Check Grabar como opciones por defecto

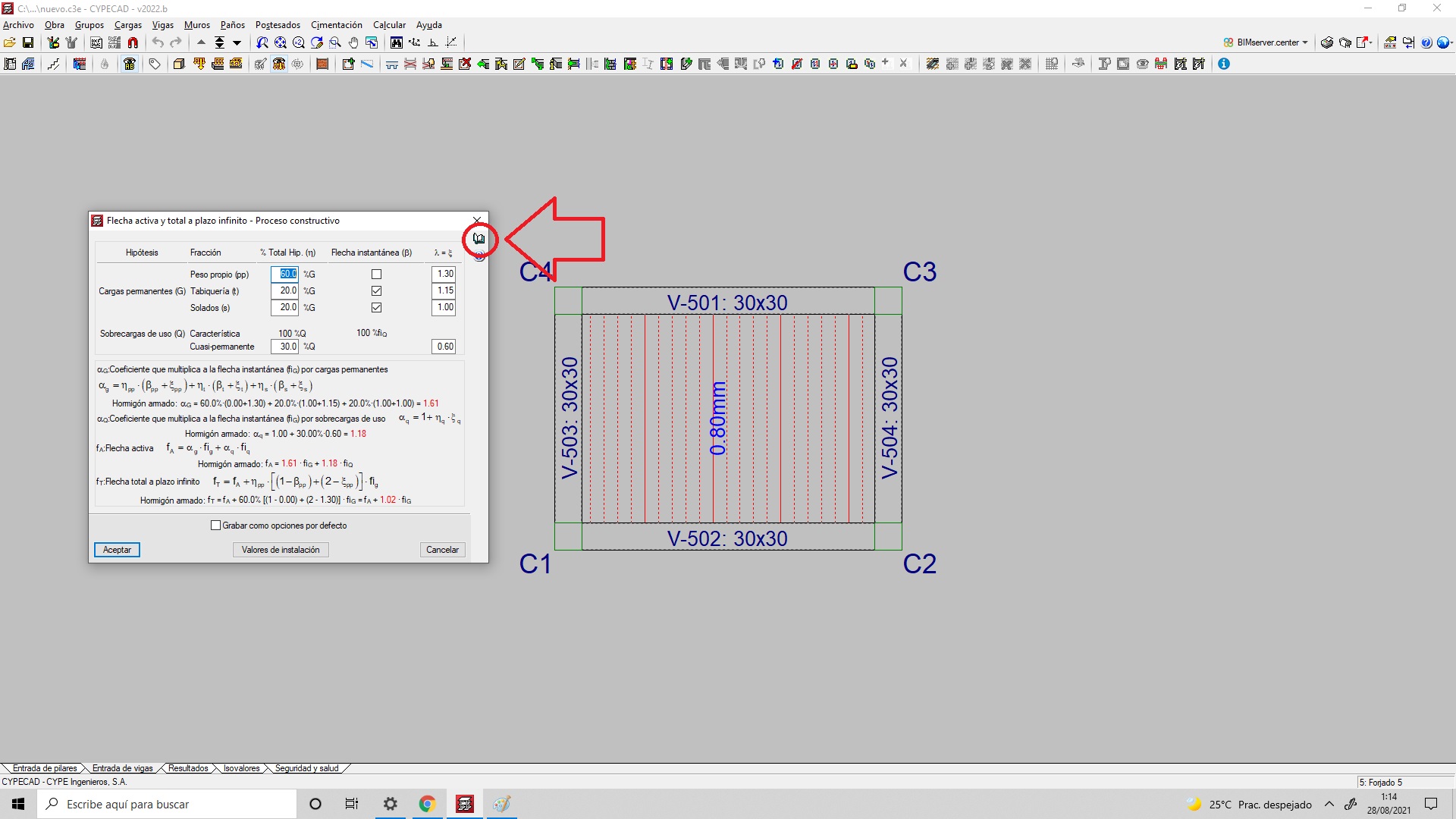[215, 526]
